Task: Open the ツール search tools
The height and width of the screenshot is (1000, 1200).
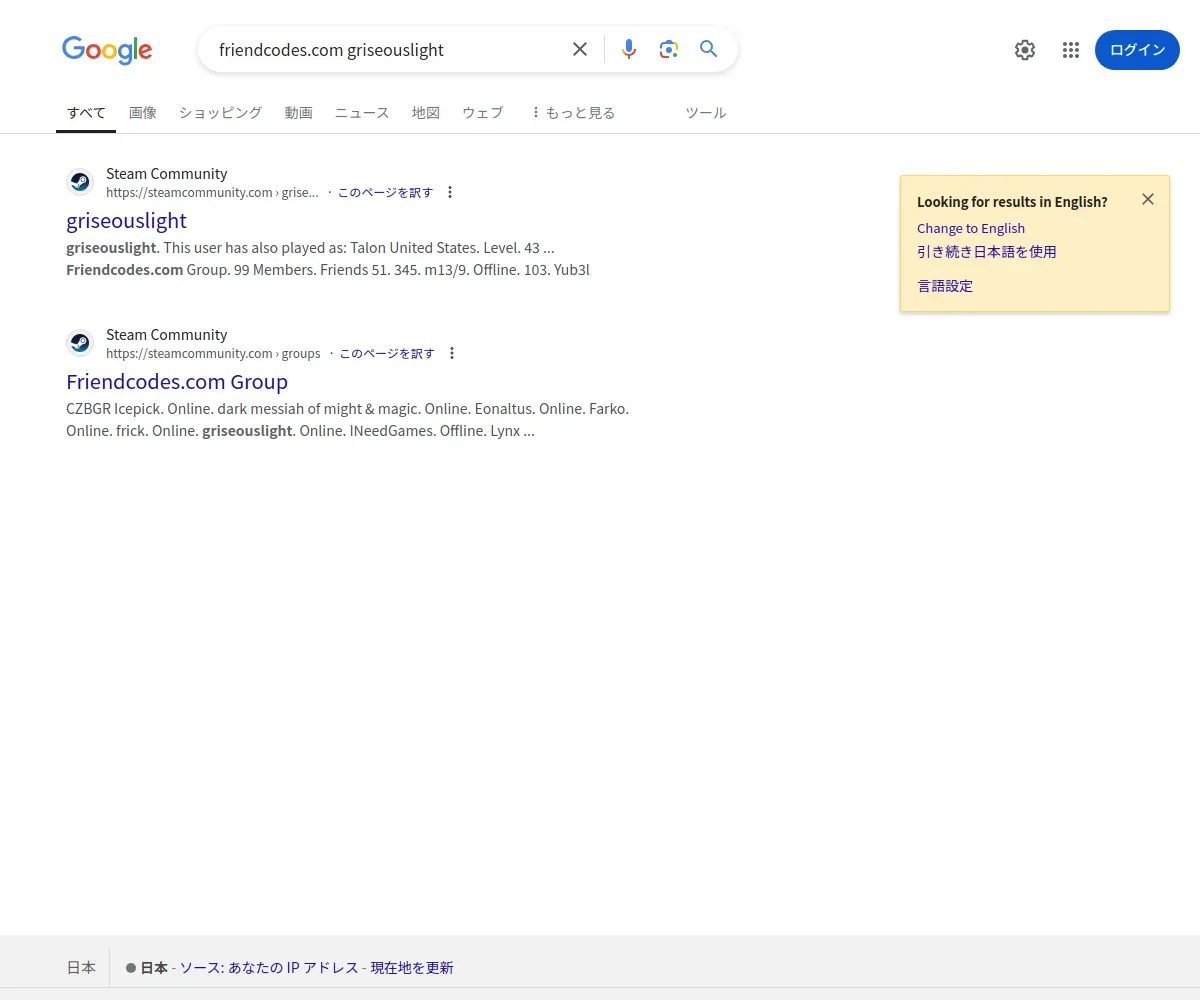Action: point(705,113)
